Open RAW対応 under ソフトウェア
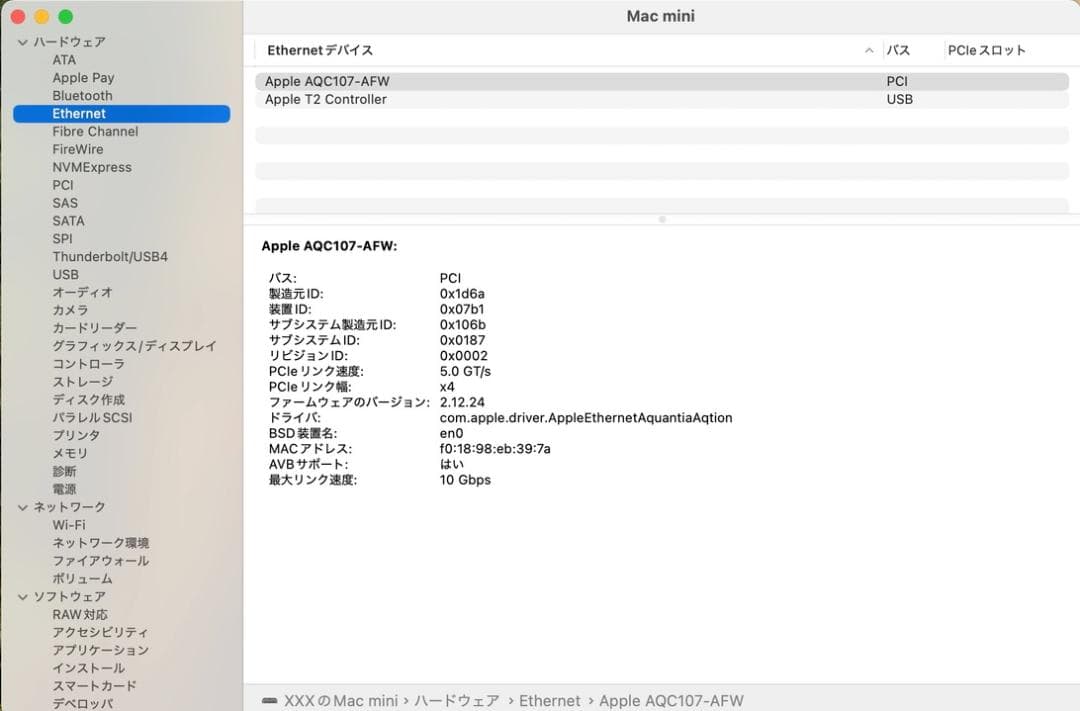 coord(80,615)
